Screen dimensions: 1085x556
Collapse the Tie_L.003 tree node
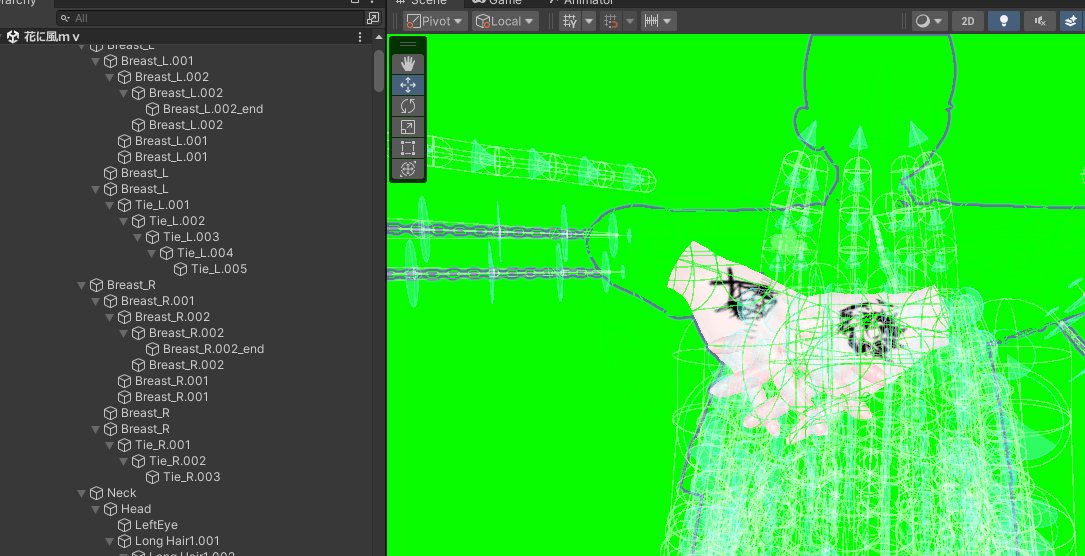coord(138,237)
